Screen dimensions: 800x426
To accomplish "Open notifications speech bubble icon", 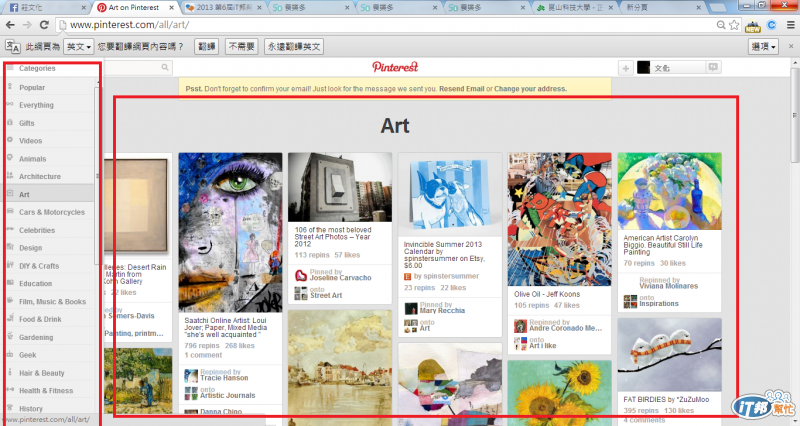I will click(713, 67).
